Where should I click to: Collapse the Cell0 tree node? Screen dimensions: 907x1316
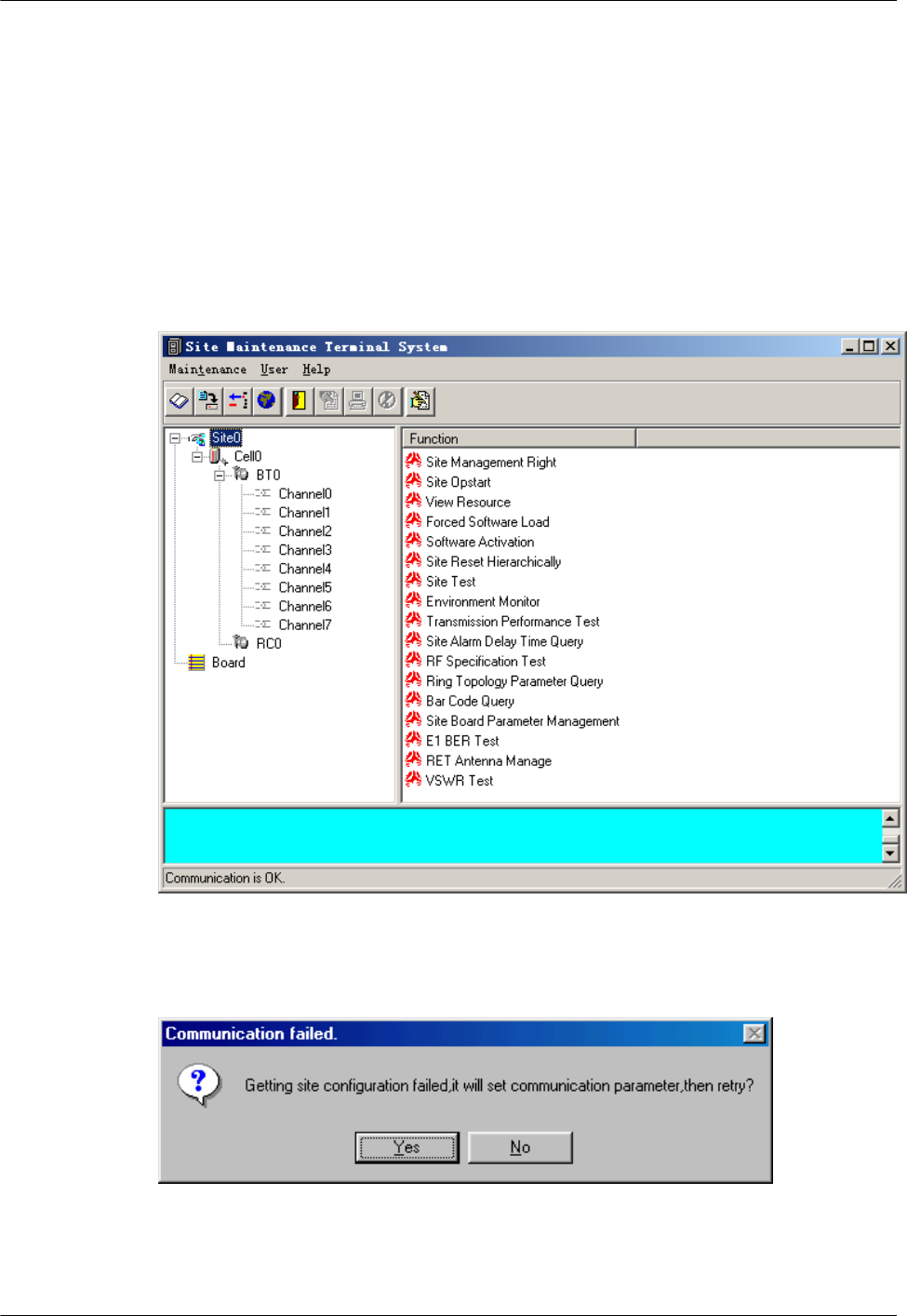[x=197, y=457]
